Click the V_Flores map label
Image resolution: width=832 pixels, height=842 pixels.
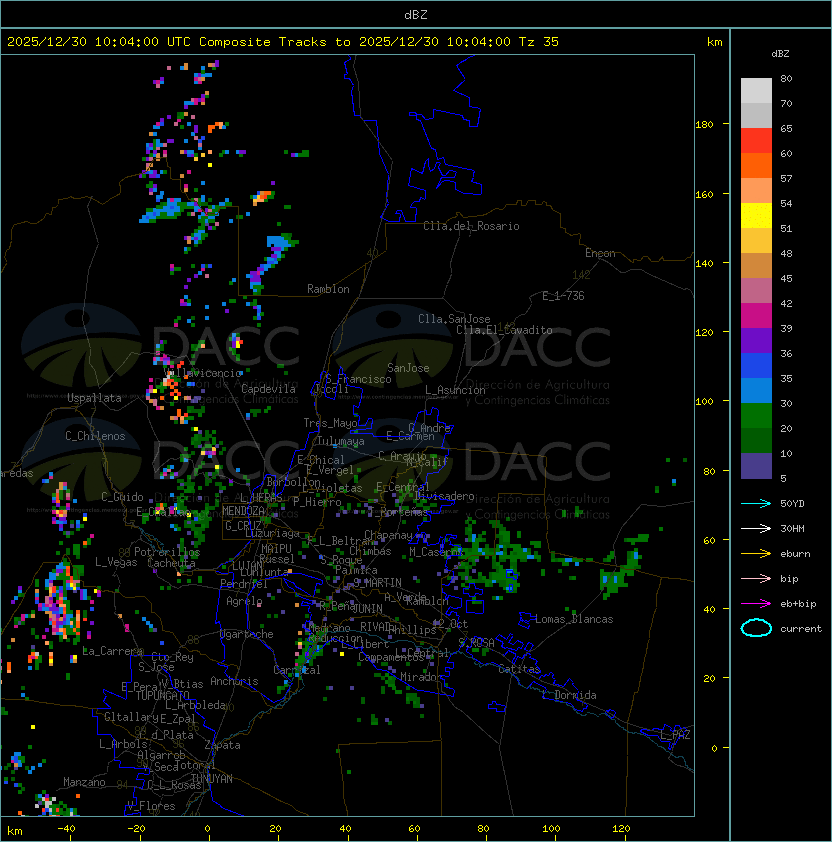tap(151, 806)
